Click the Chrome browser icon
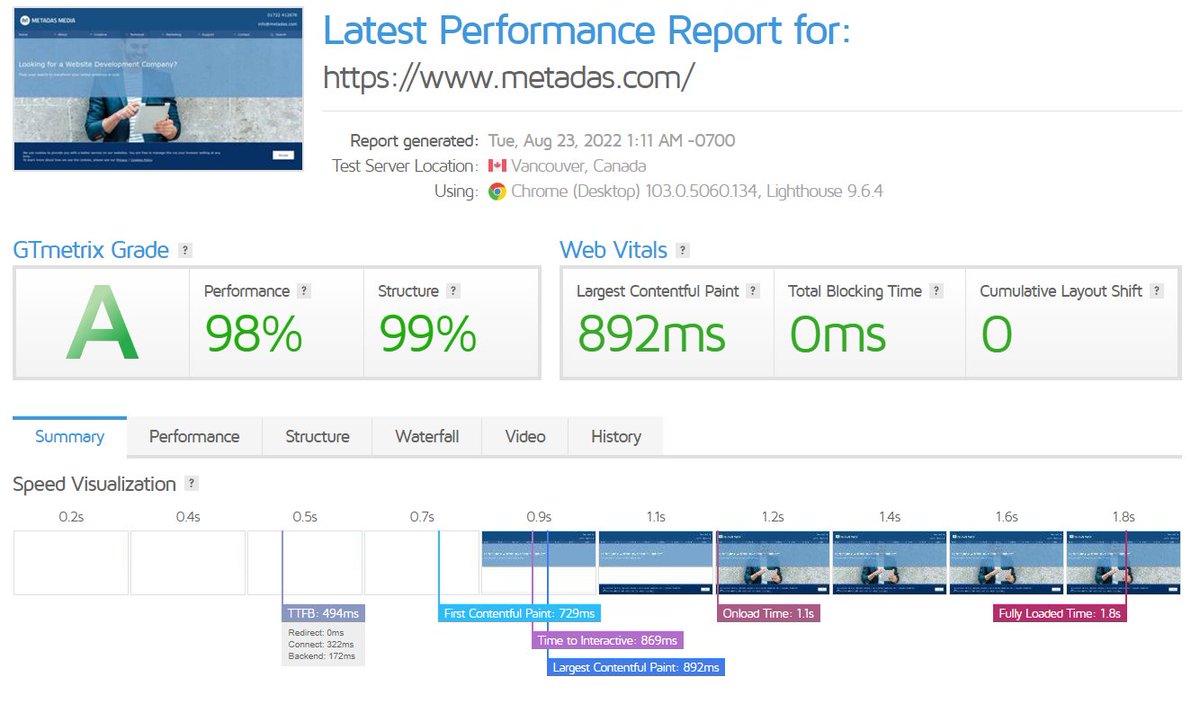1200x704 pixels. (x=497, y=191)
